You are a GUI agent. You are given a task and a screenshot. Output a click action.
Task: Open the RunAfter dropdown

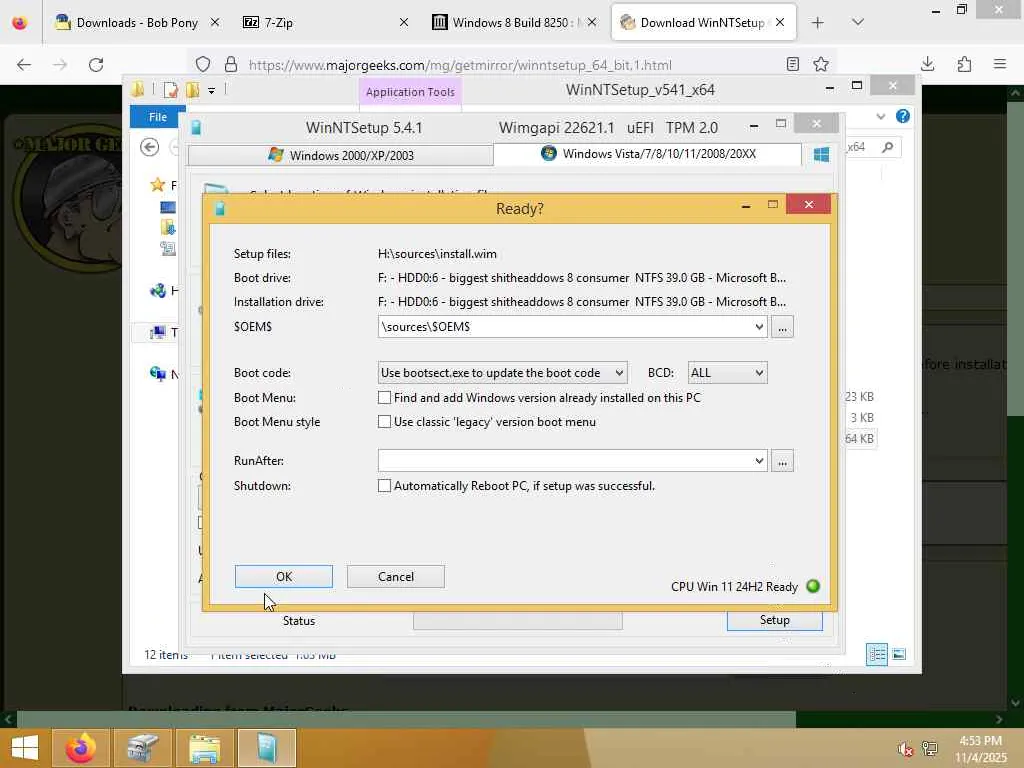(x=758, y=460)
